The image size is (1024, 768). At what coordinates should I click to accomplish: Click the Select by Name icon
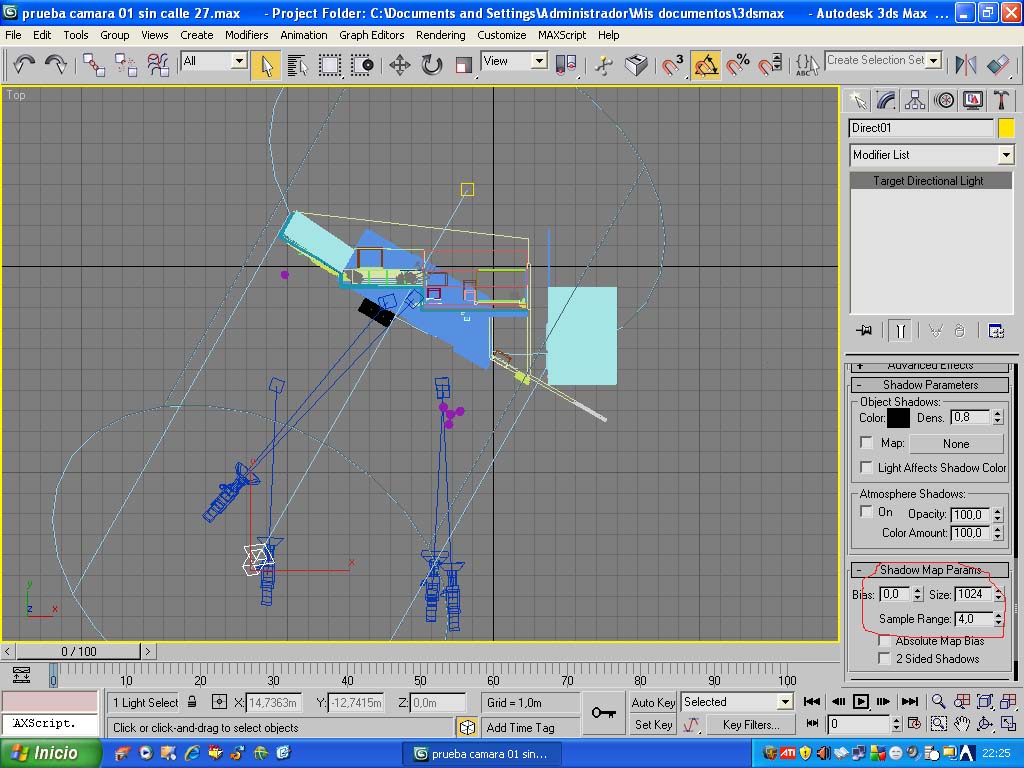point(297,66)
